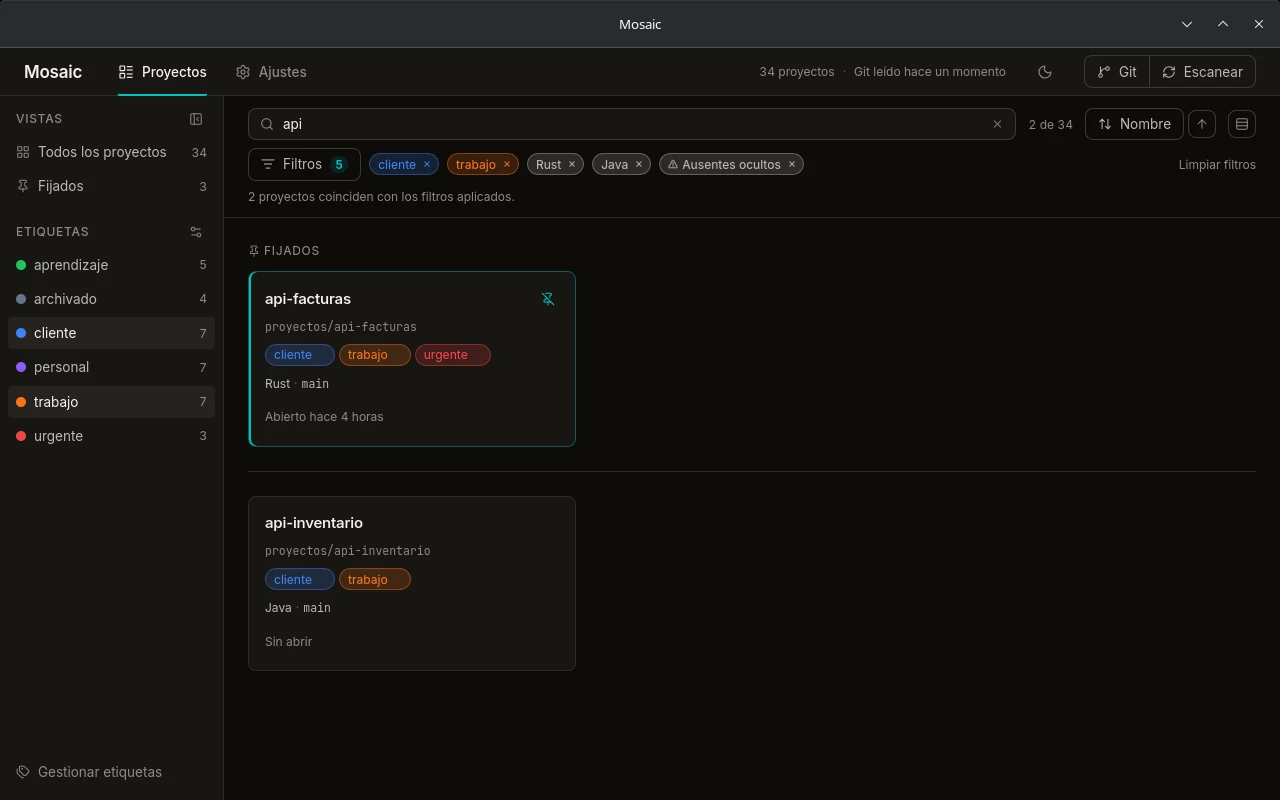Viewport: 1280px width, 800px height.
Task: Click Escanear to rescan projects
Action: click(1203, 72)
